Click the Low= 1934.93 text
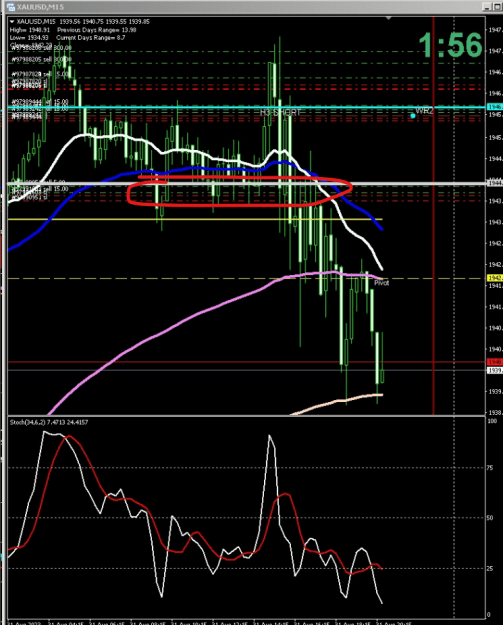 pos(29,38)
